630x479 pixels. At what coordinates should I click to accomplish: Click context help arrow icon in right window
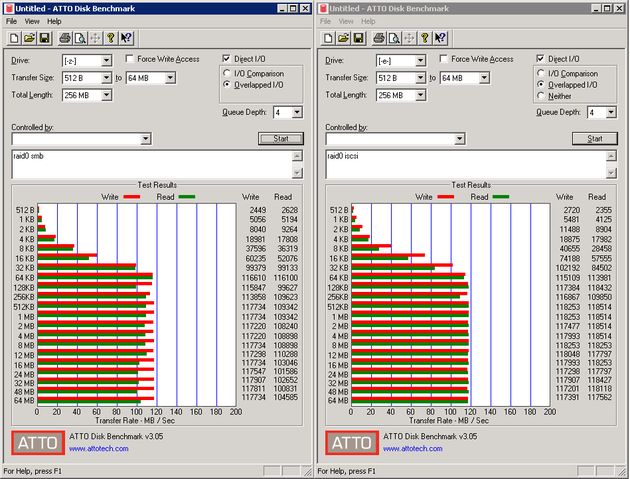[440, 38]
